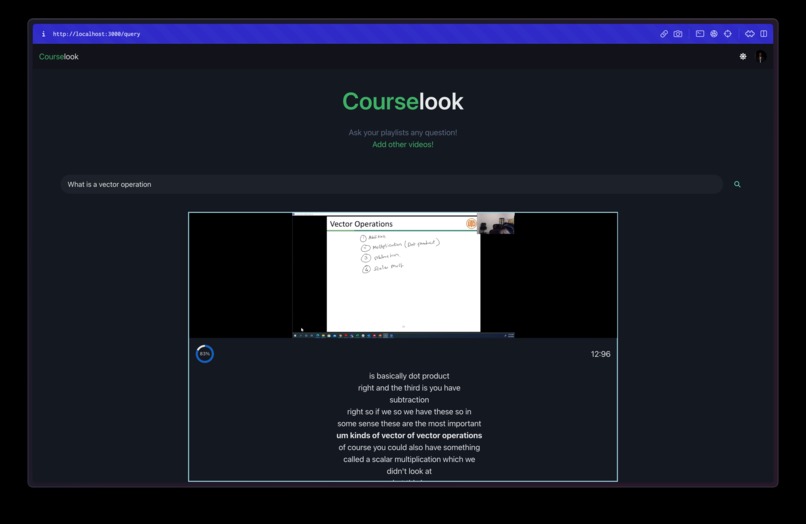The height and width of the screenshot is (524, 806).
Task: Toggle the split-view panel icon
Action: click(763, 34)
